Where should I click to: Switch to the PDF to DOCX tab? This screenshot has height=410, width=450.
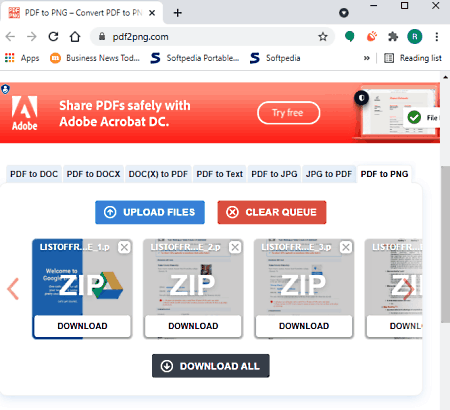(93, 174)
